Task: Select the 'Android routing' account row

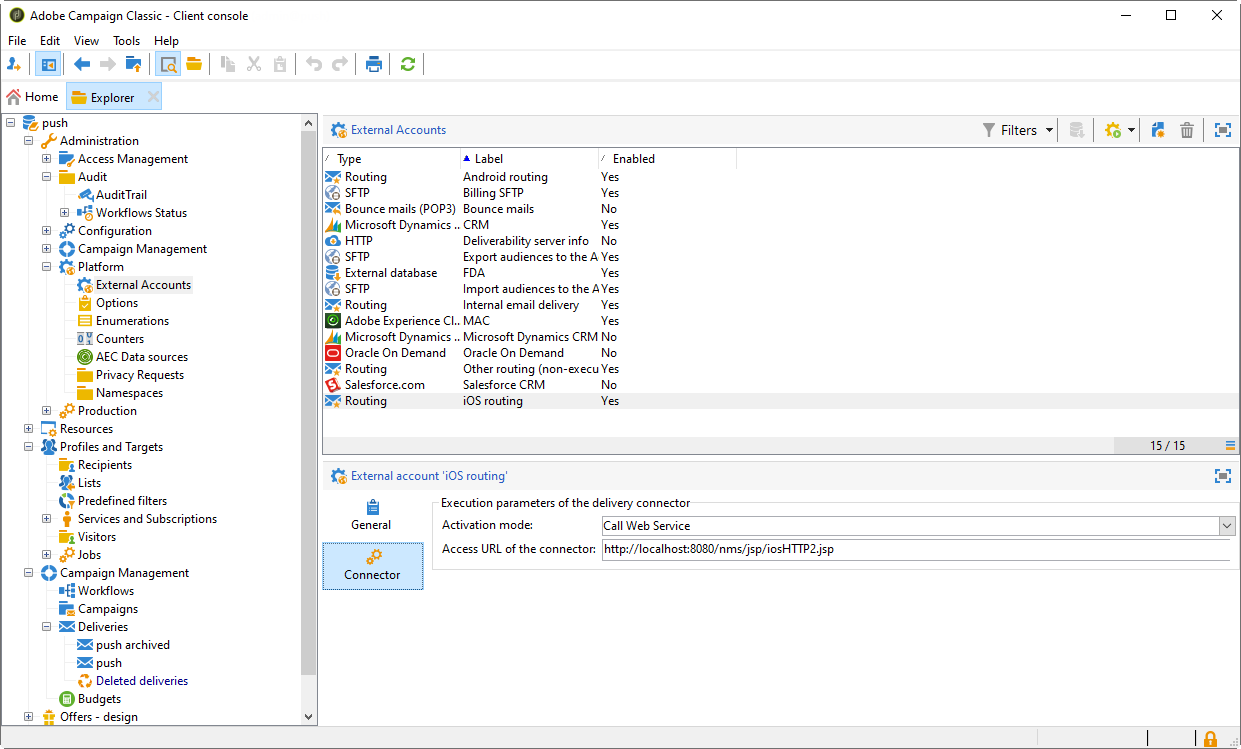Action: [780, 177]
